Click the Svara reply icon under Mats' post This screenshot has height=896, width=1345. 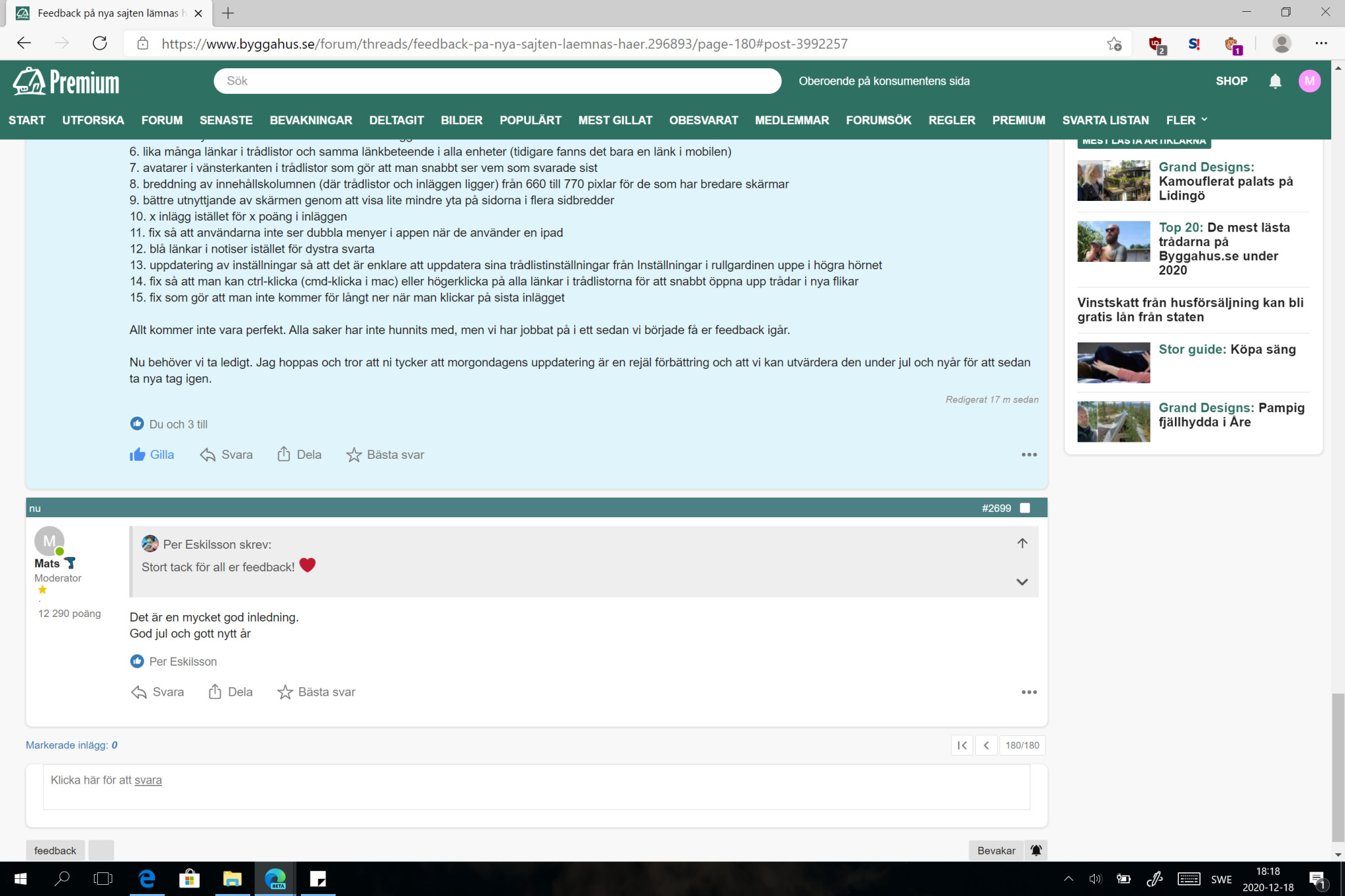(x=139, y=692)
